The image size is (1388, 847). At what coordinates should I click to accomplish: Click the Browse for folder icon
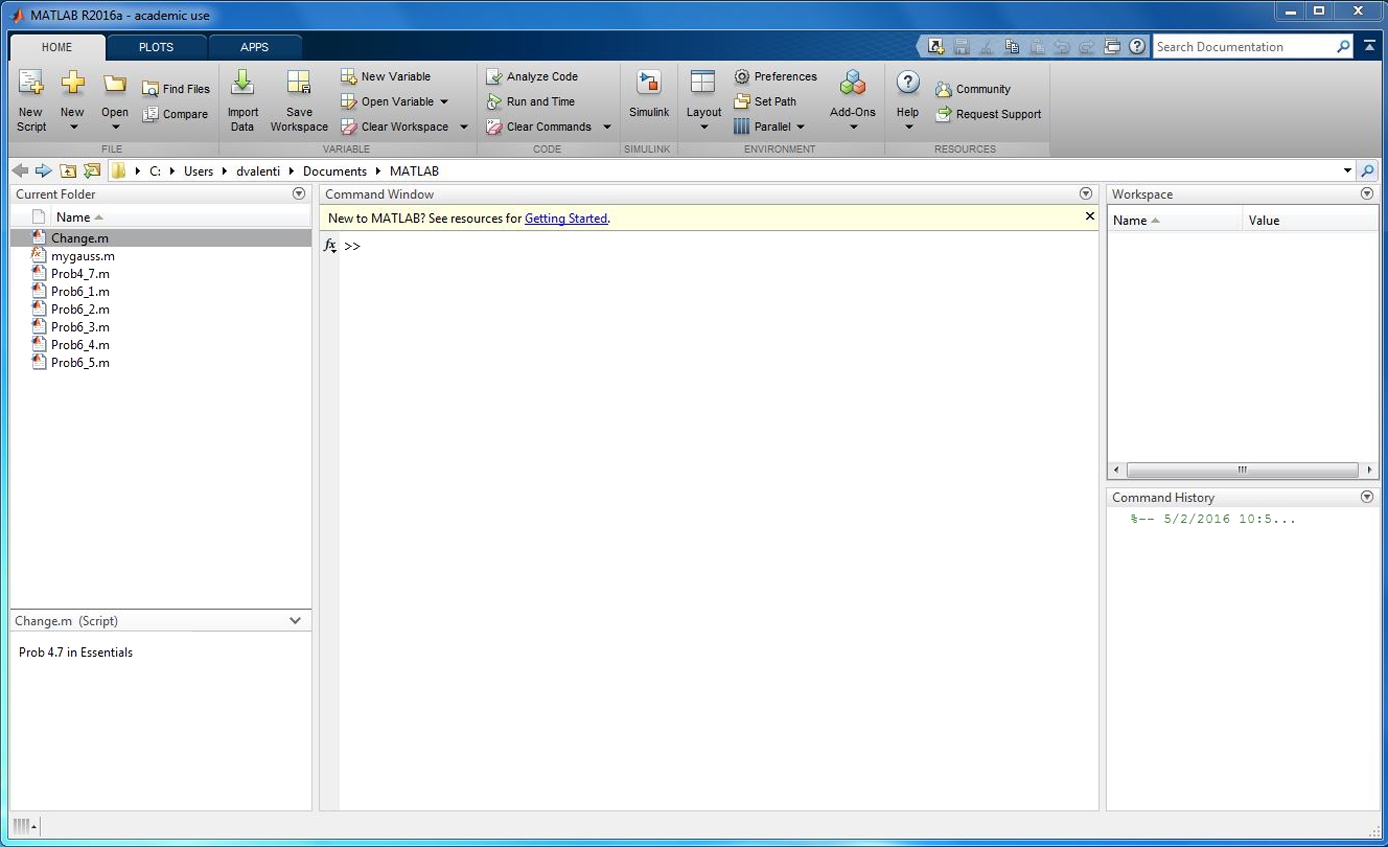92,171
